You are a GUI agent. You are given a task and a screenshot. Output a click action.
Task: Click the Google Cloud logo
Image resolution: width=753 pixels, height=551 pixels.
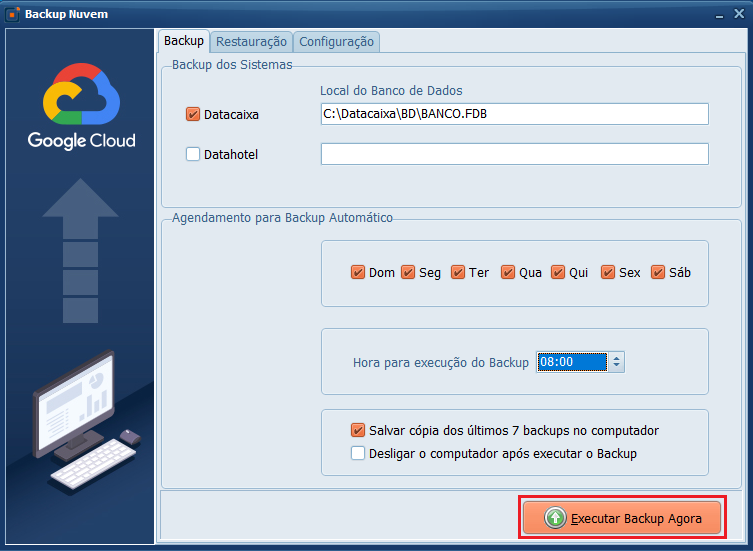click(x=81, y=106)
